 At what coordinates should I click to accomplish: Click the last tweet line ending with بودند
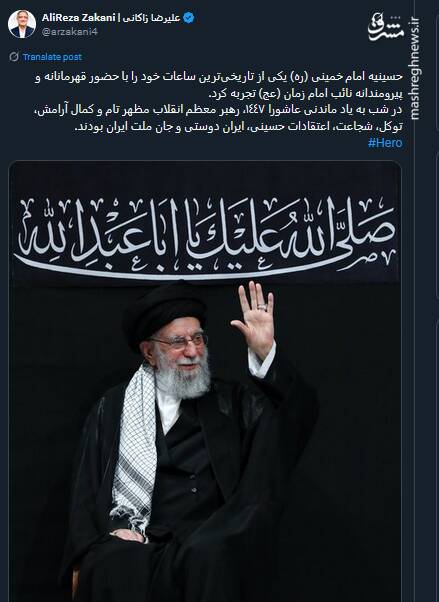tap(239, 127)
